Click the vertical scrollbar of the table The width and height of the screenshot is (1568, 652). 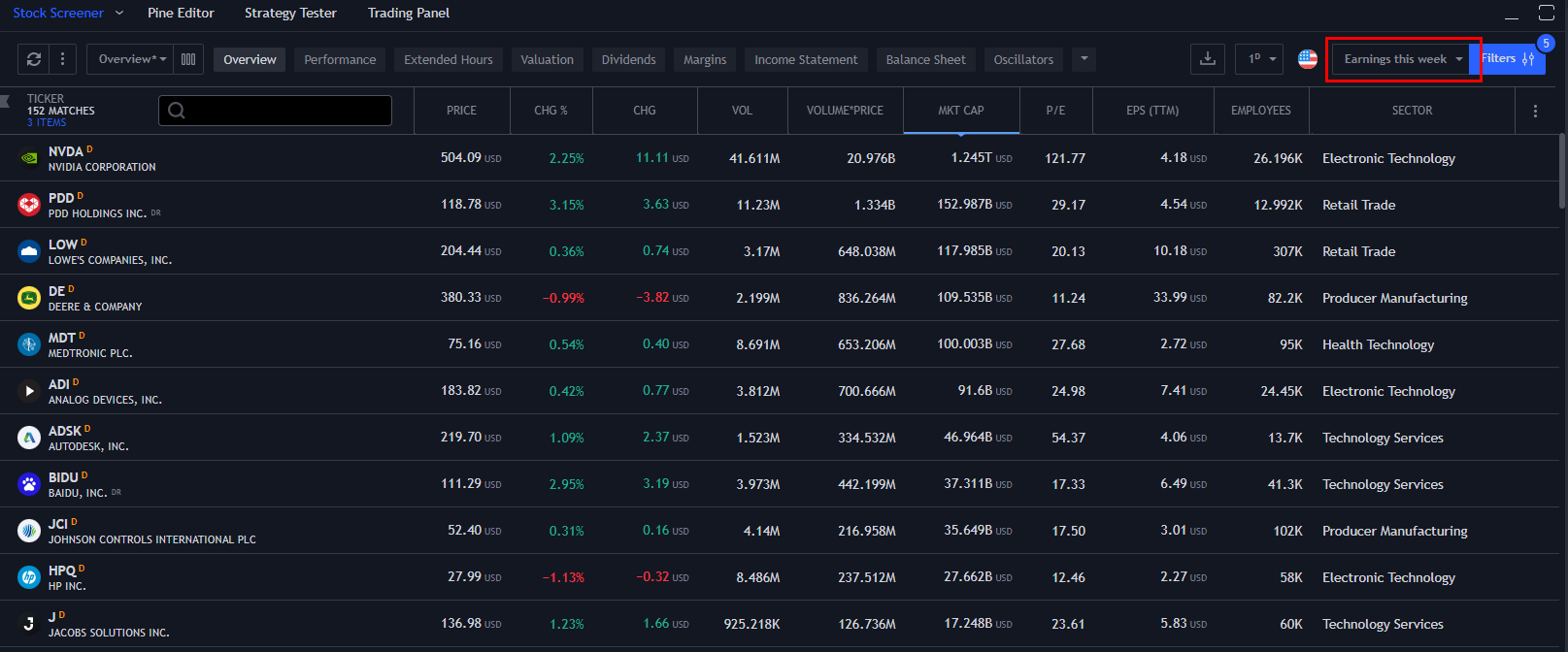[1561, 171]
